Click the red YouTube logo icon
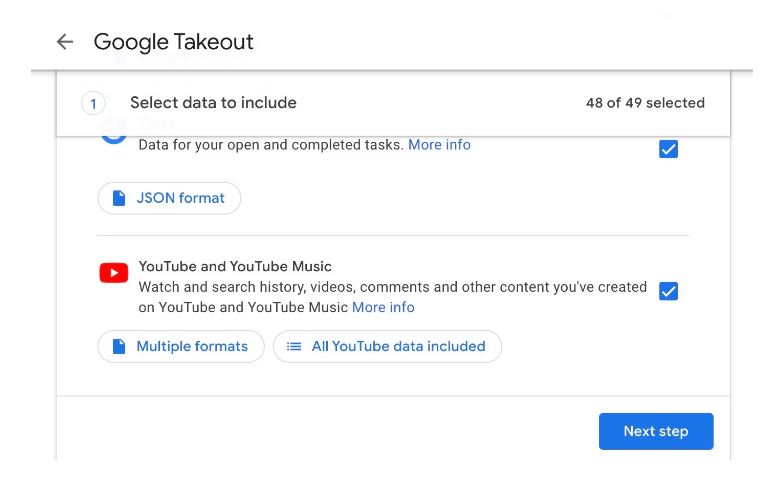The height and width of the screenshot is (481, 775). click(113, 273)
